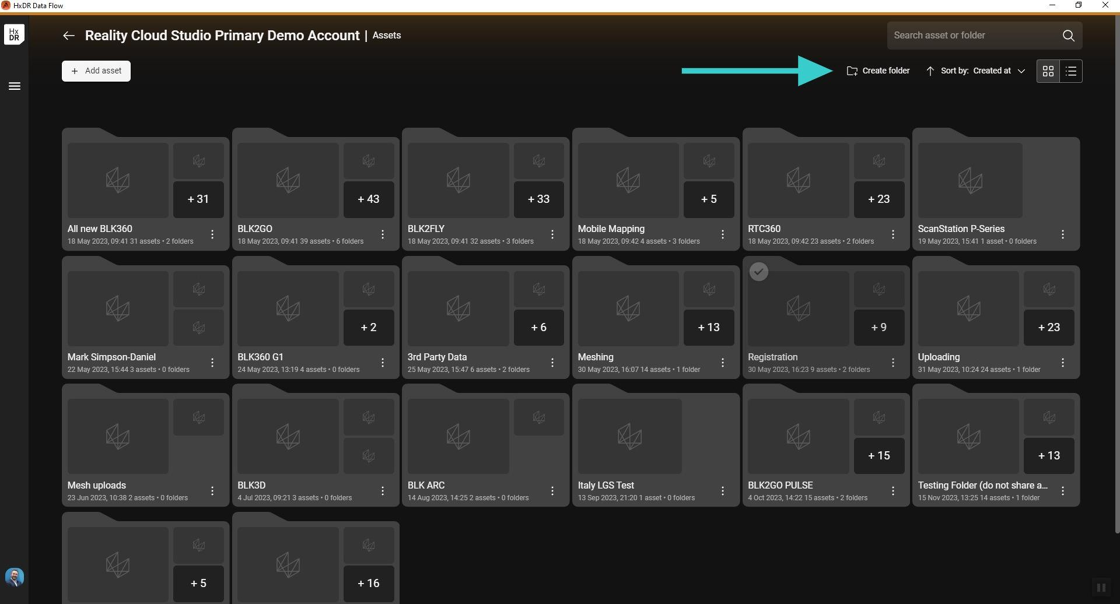Viewport: 1120px width, 604px height.
Task: Click the Assets breadcrumb label
Action: (386, 35)
